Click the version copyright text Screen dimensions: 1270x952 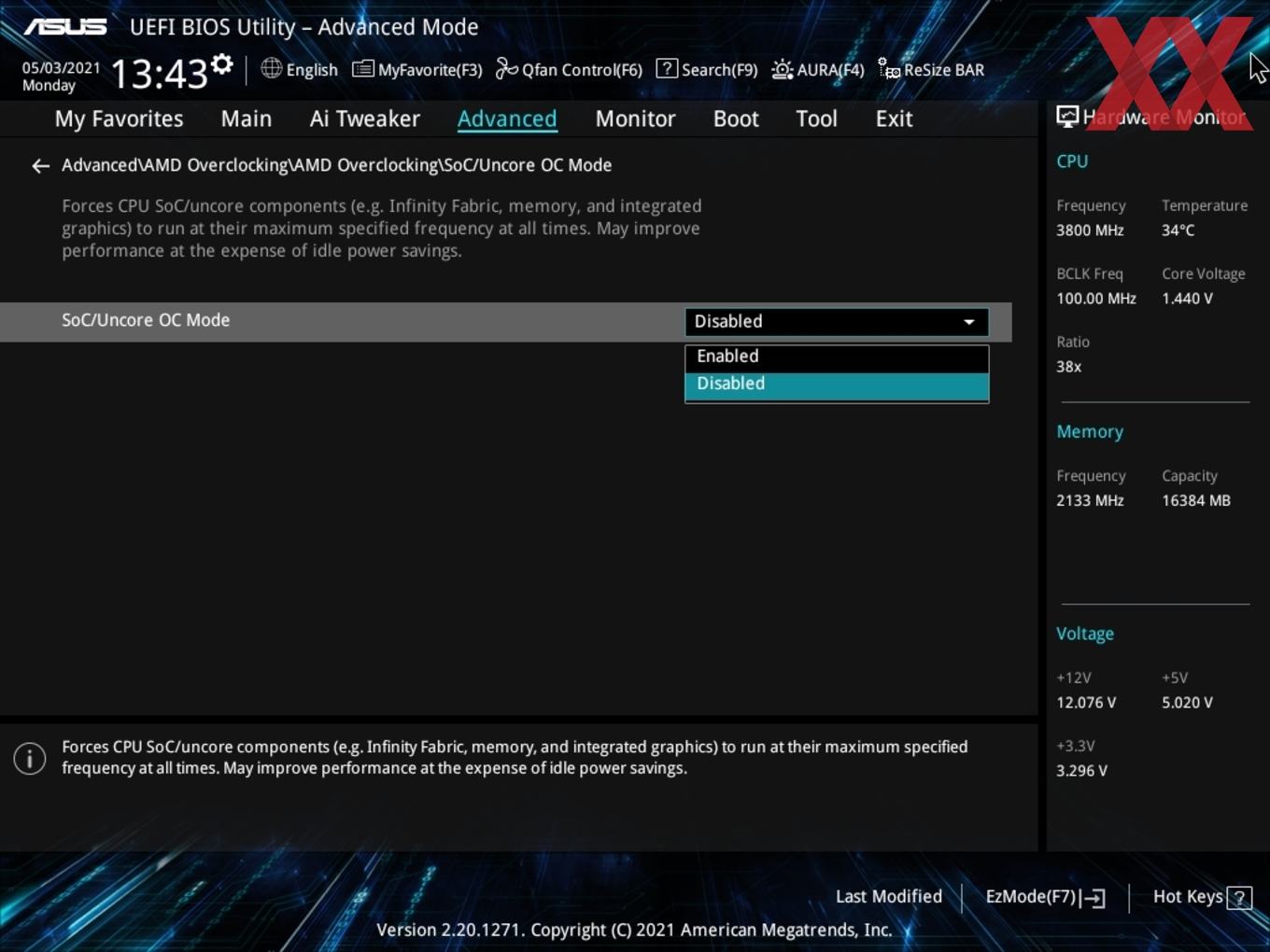tap(634, 931)
